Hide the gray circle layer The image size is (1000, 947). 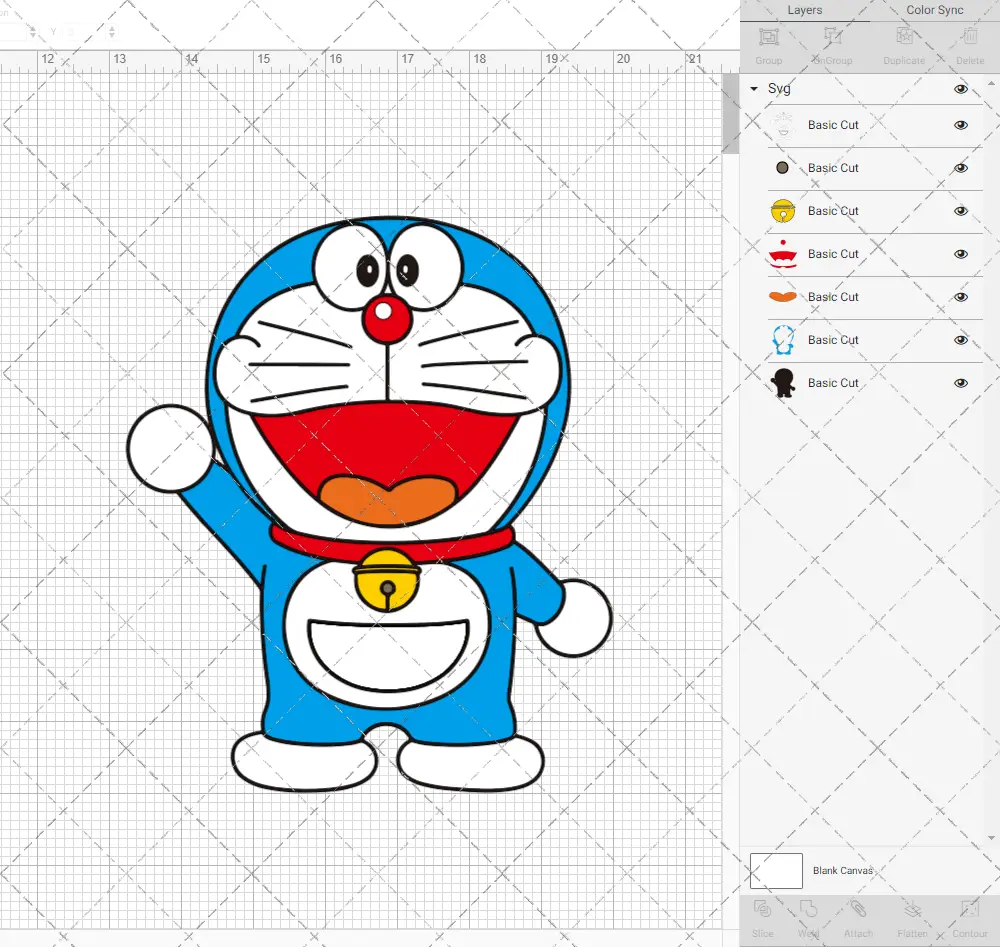coord(960,168)
